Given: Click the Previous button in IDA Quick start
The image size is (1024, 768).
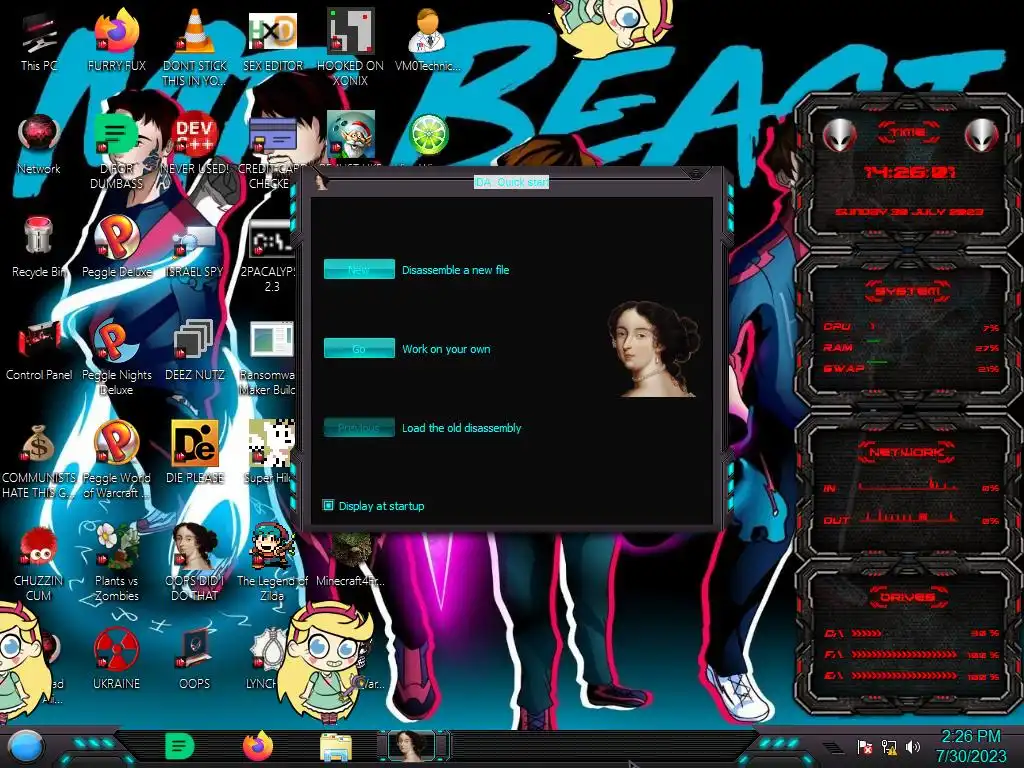Looking at the screenshot, I should (x=359, y=427).
